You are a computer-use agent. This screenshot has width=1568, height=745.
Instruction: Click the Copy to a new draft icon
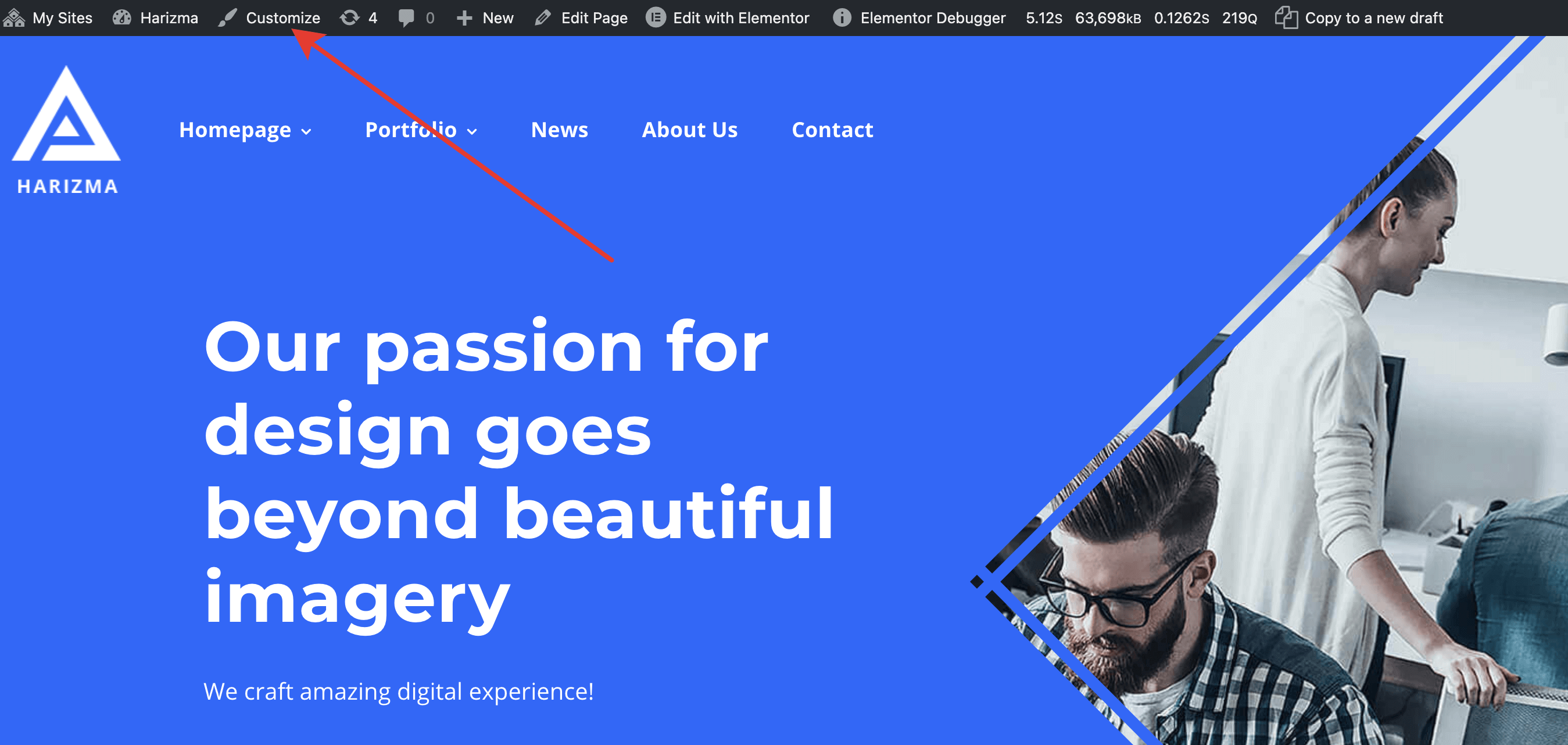(1286, 17)
